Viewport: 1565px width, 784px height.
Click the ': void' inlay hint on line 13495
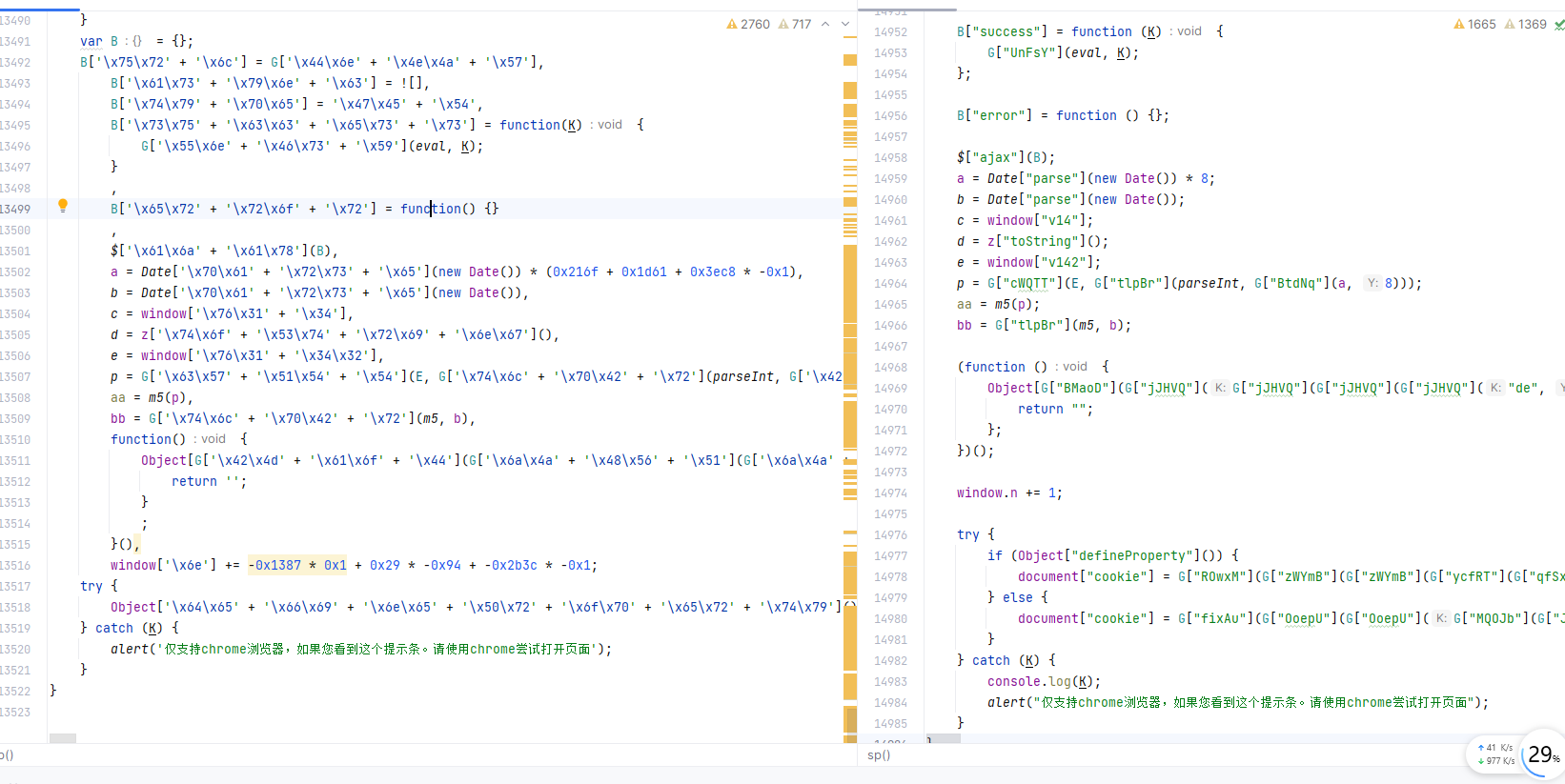(606, 125)
